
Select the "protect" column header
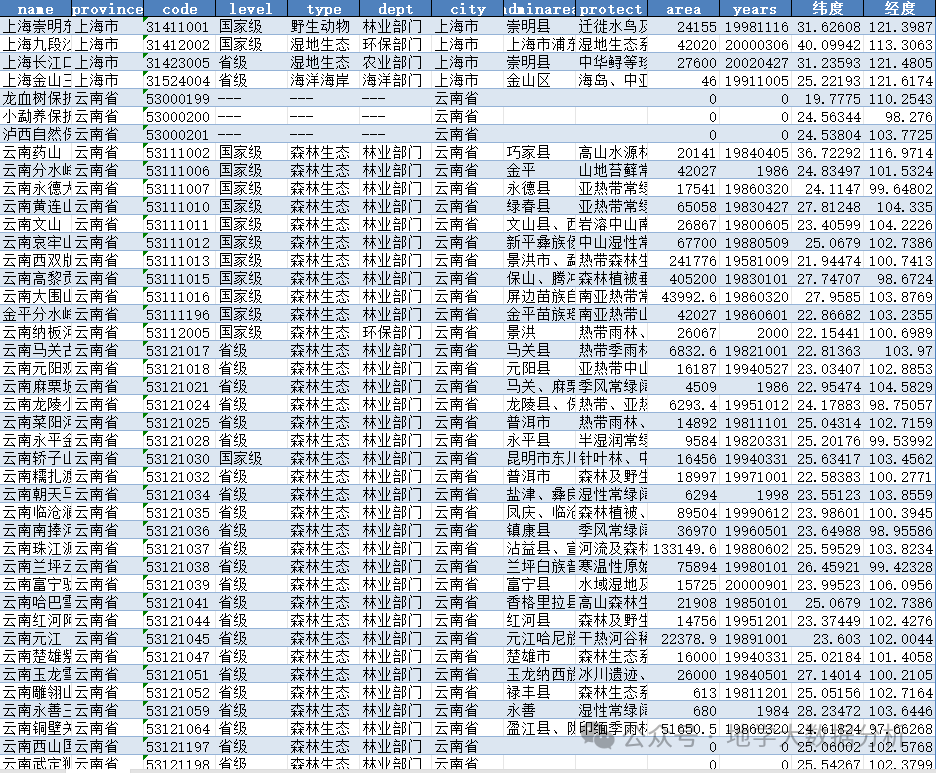(x=611, y=9)
